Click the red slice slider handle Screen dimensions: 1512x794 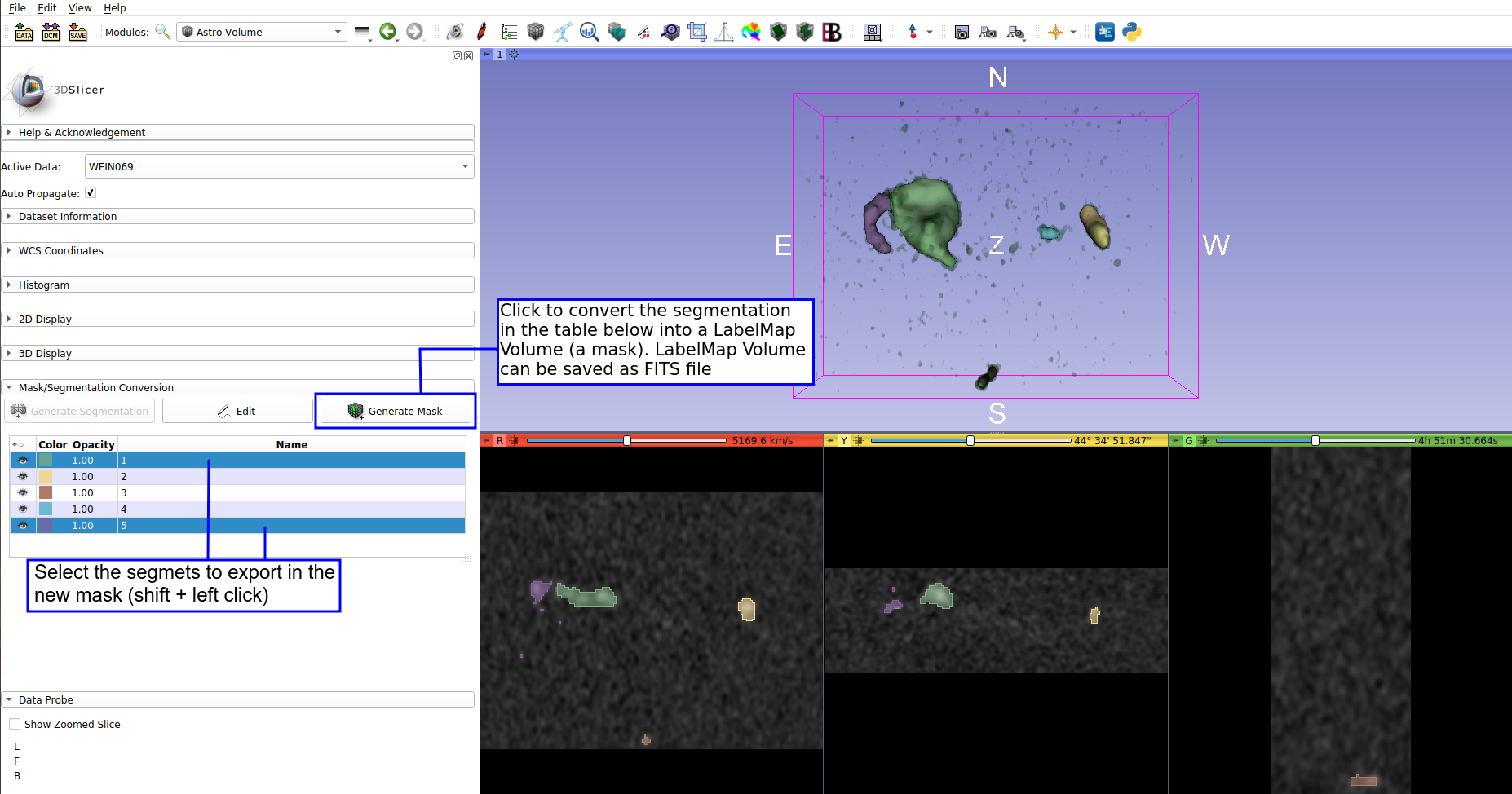pos(627,440)
